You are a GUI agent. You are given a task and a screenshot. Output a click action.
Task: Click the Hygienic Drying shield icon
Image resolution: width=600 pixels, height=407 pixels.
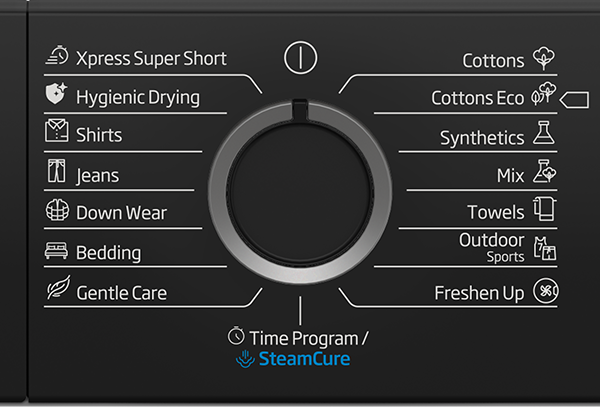click(x=57, y=96)
